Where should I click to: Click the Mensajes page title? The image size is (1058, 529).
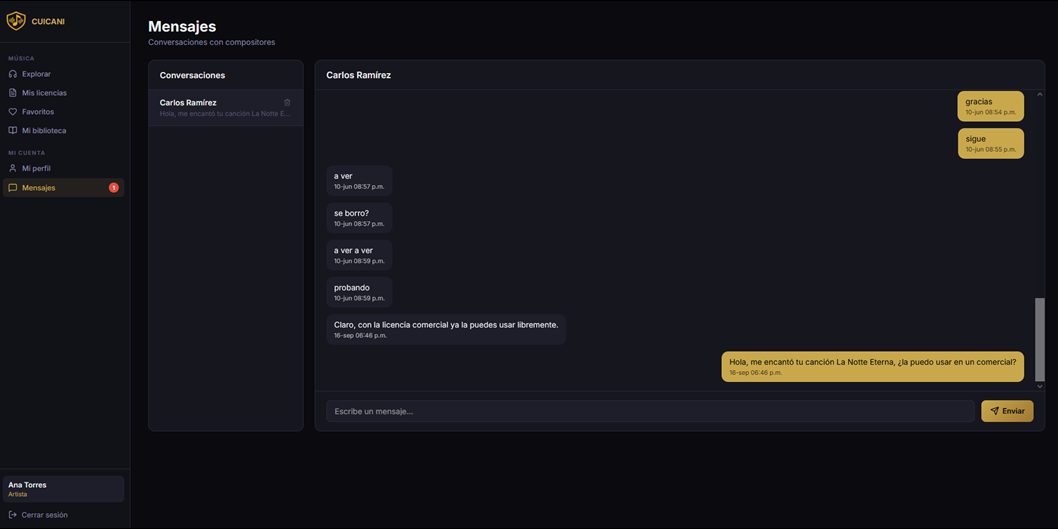click(x=182, y=26)
